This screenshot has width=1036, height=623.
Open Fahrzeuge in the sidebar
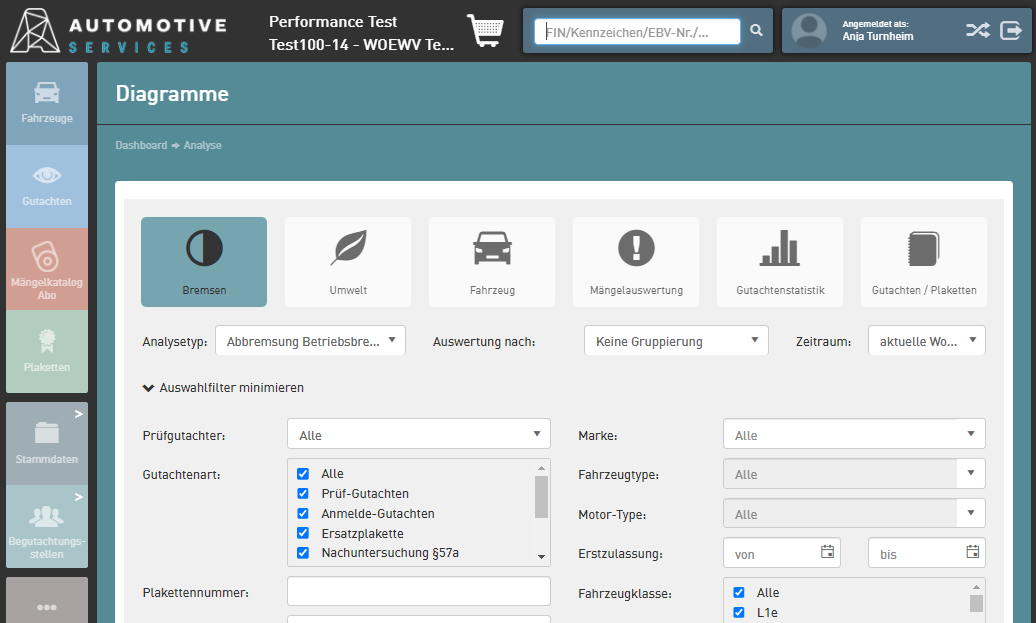(x=47, y=103)
